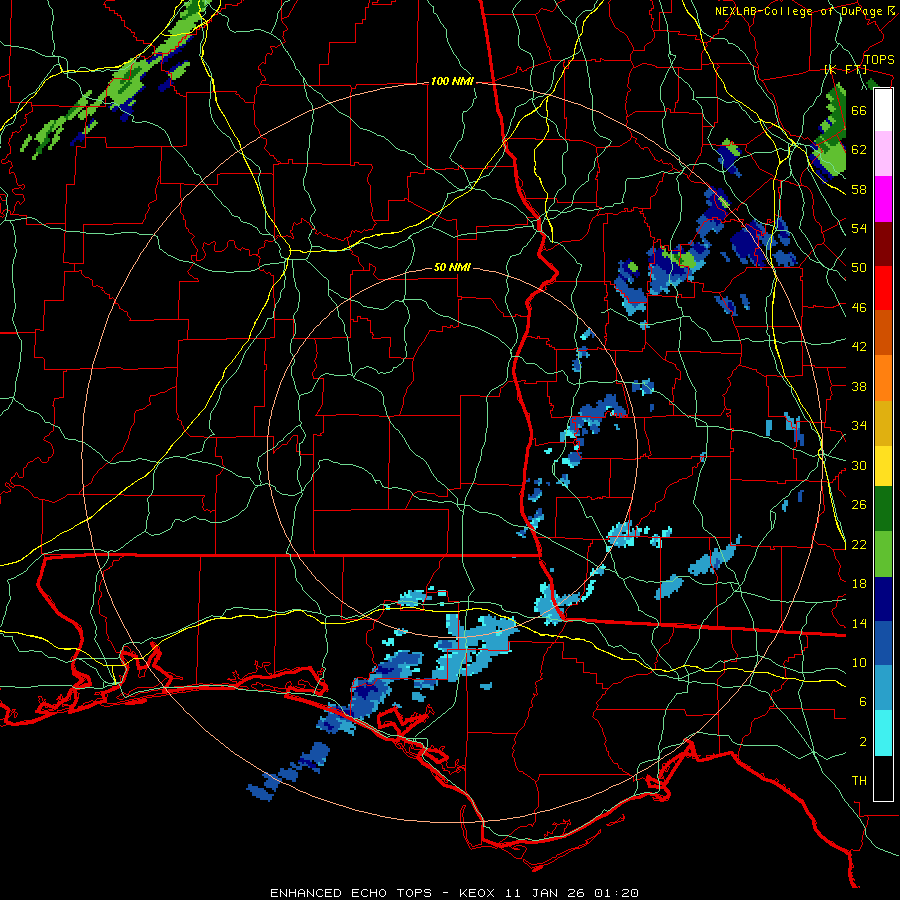
Task: Choose the dark orange legend swatch
Action: pyautogui.click(x=883, y=332)
